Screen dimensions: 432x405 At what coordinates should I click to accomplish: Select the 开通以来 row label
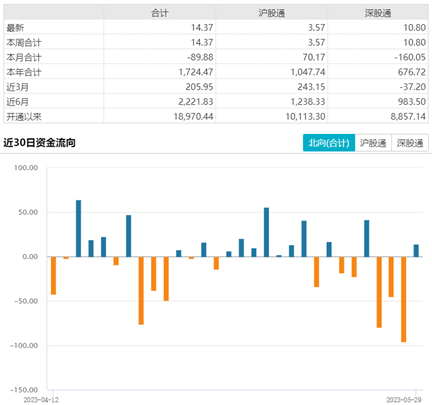pos(24,117)
